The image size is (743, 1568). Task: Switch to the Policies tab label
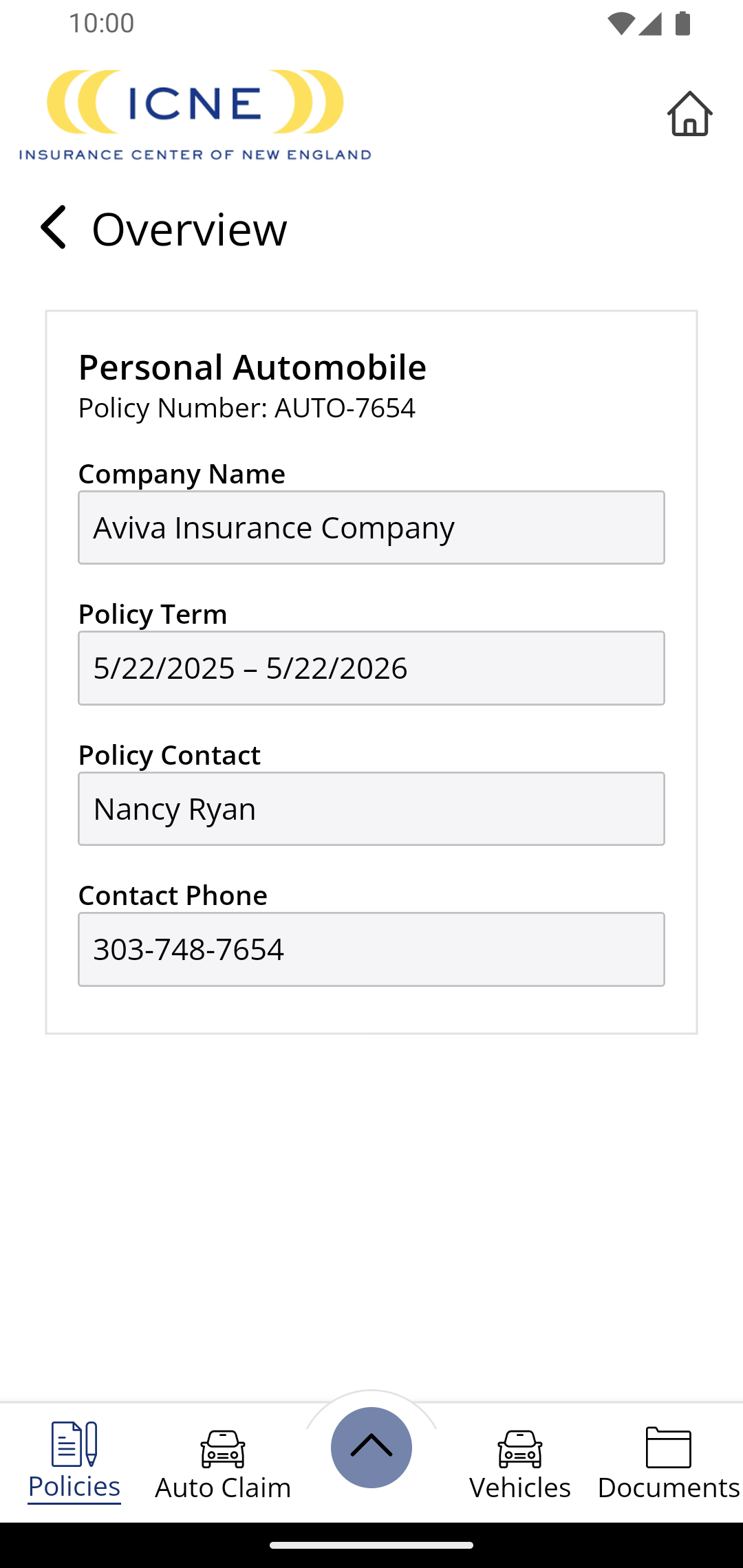[74, 1487]
